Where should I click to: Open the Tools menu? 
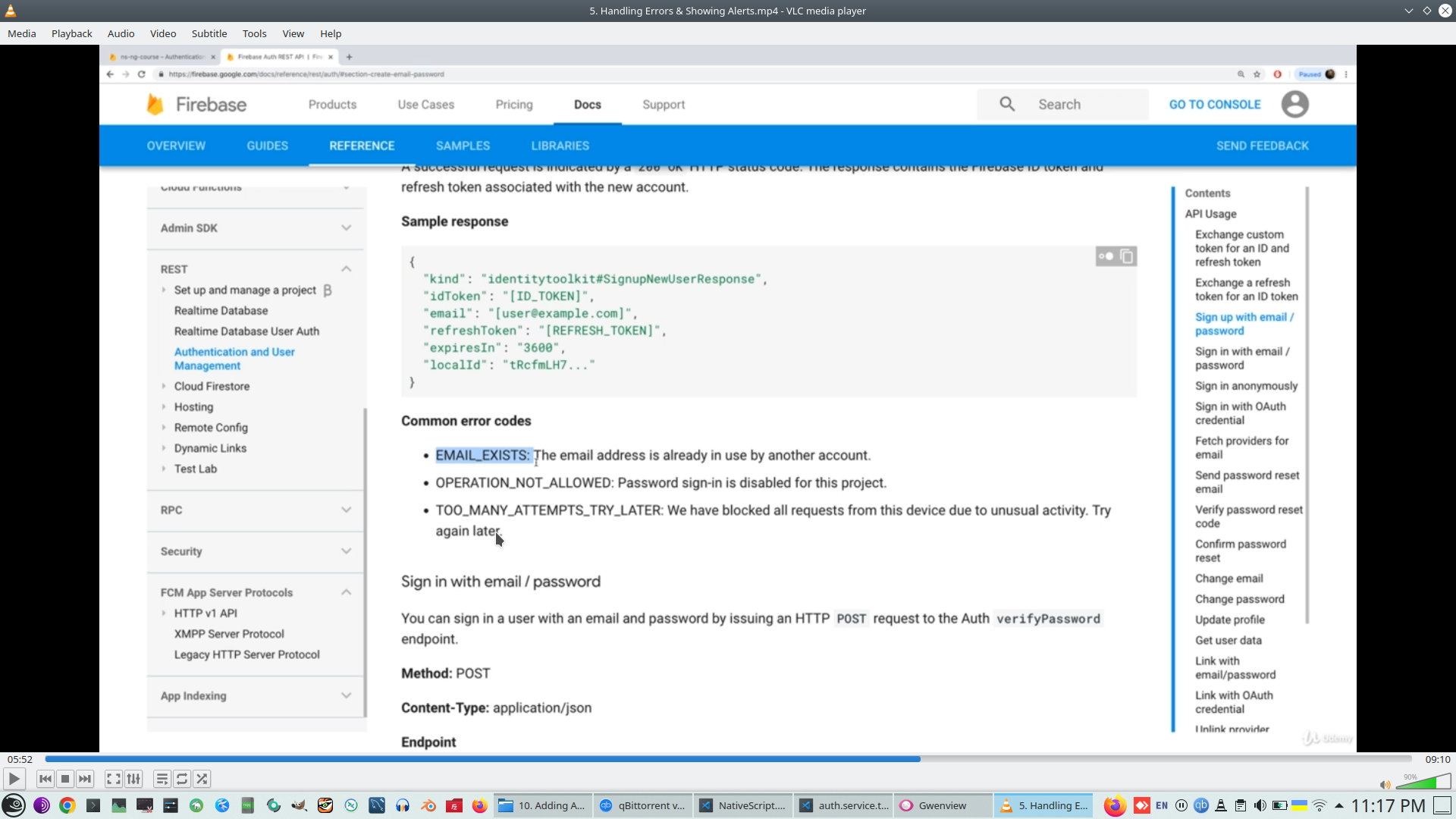tap(254, 33)
